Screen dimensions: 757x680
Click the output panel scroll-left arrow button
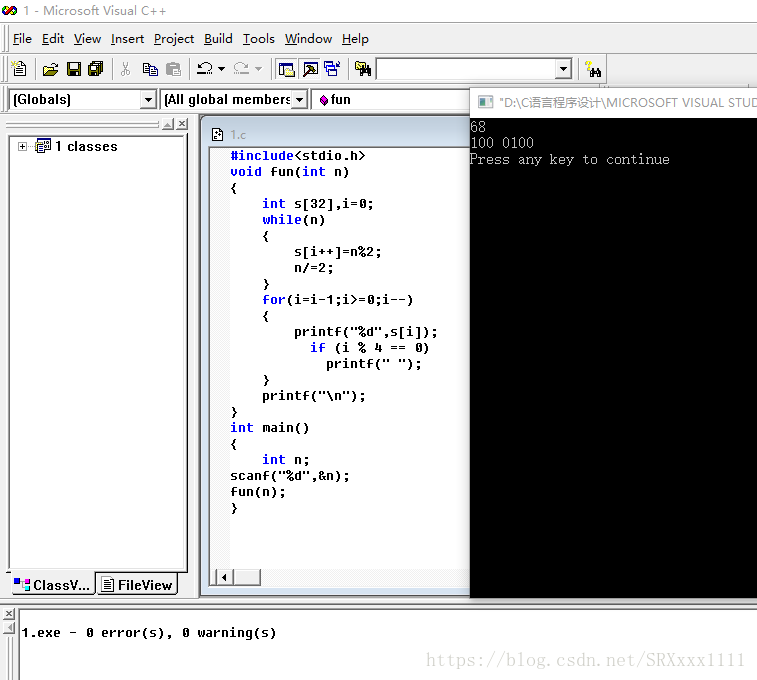tap(9, 627)
